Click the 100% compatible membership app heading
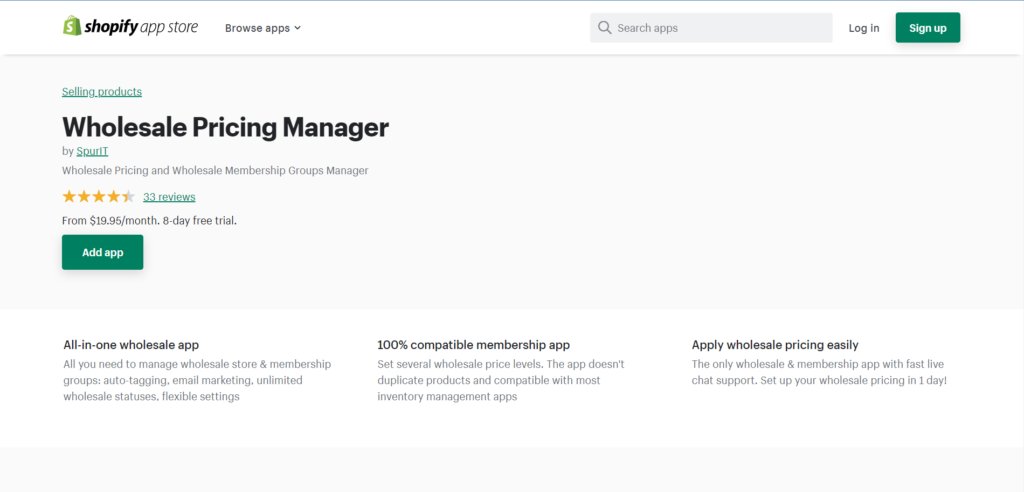This screenshot has width=1024, height=492. click(473, 344)
